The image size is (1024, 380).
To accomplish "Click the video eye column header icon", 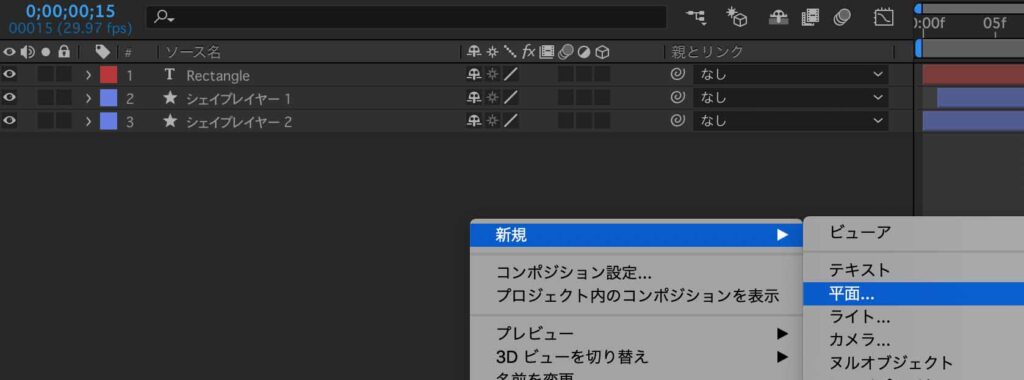I will [x=9, y=52].
